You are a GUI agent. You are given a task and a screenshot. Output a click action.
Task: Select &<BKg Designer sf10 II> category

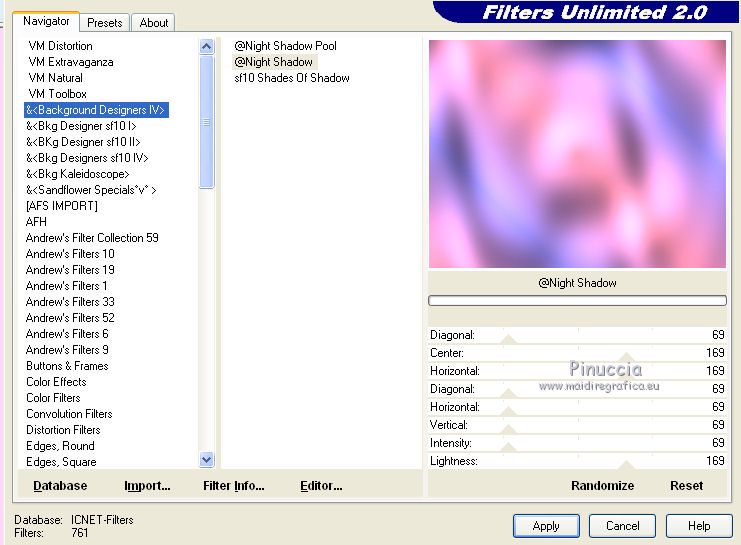tap(83, 142)
